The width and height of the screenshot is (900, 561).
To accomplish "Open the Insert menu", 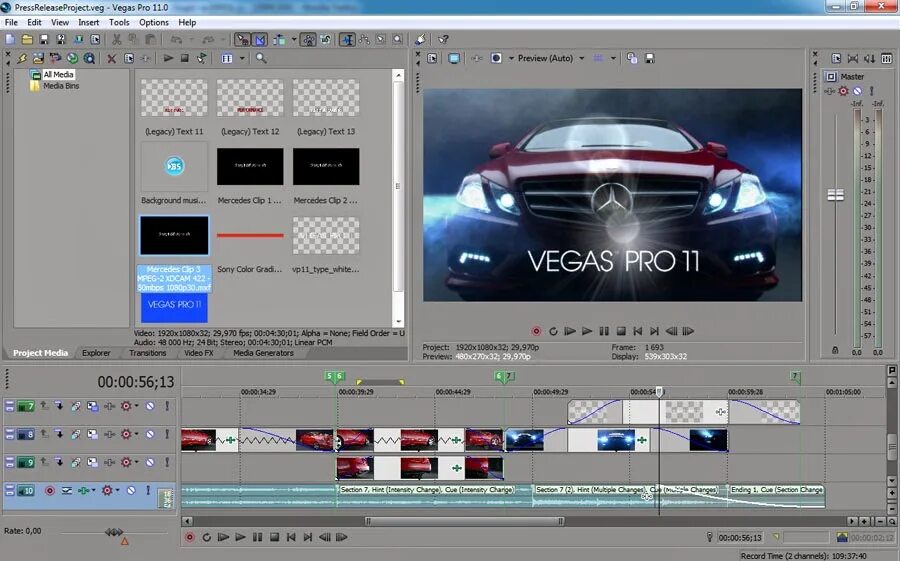I will point(88,22).
